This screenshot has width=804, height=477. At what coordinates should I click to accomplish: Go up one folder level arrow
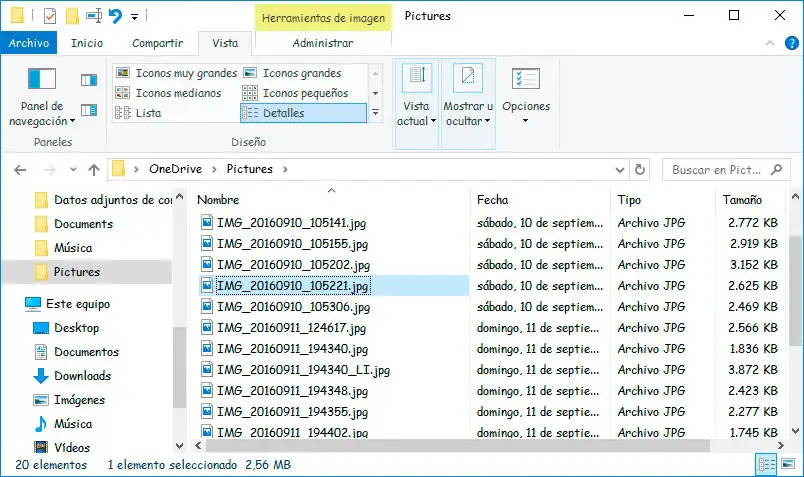pos(94,170)
